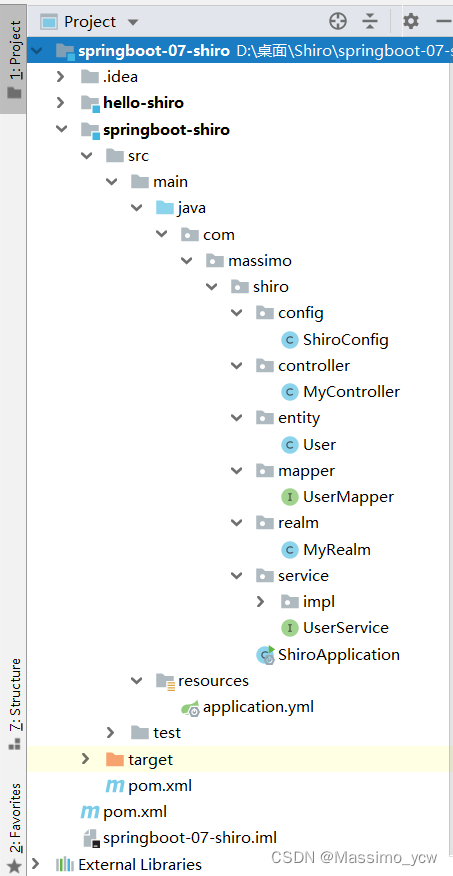Click the Maven icon of the root pom.xml
453x876 pixels.
90,811
